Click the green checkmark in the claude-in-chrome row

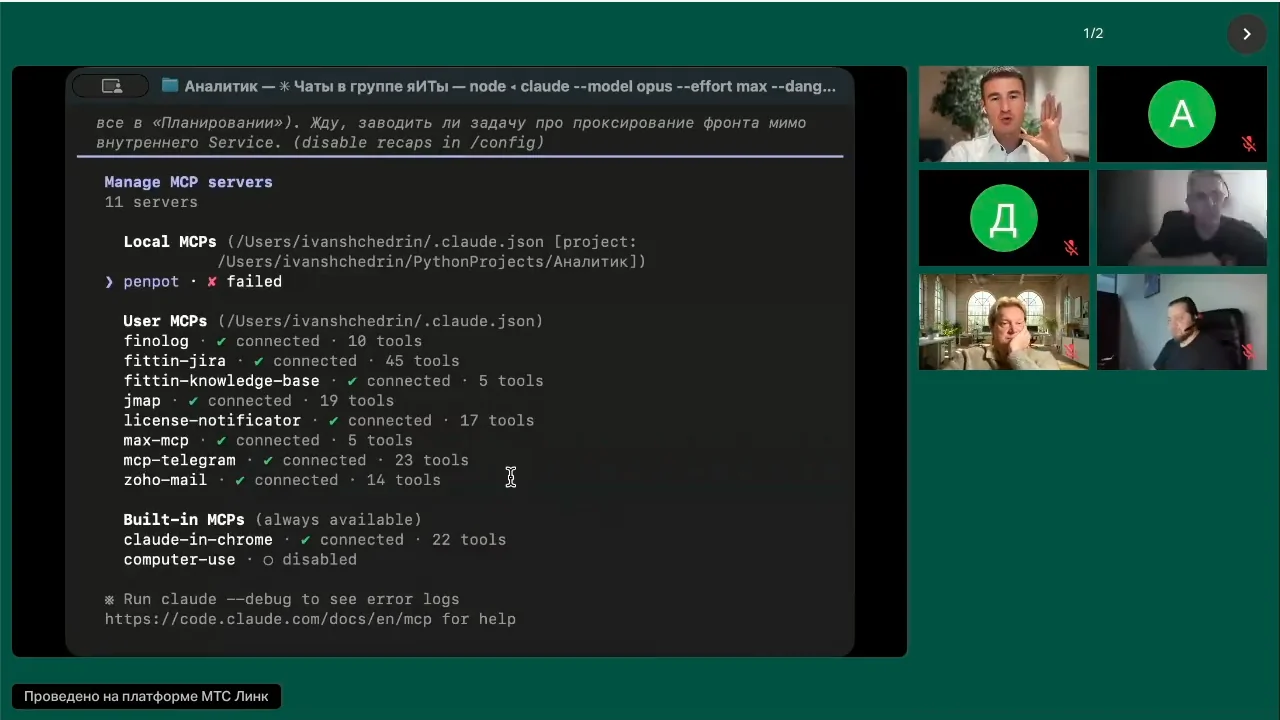pyautogui.click(x=305, y=540)
